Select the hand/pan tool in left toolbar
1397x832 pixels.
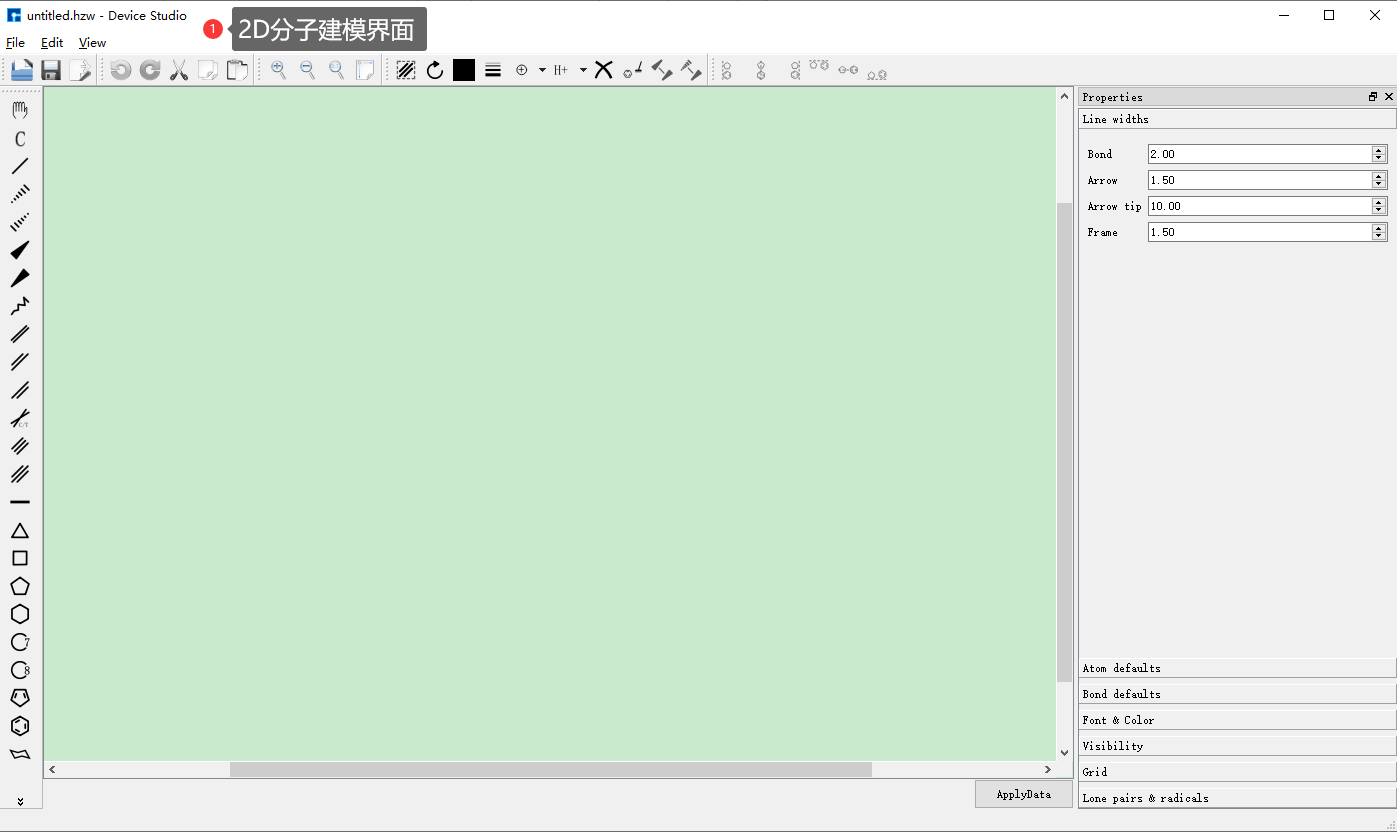tap(20, 110)
